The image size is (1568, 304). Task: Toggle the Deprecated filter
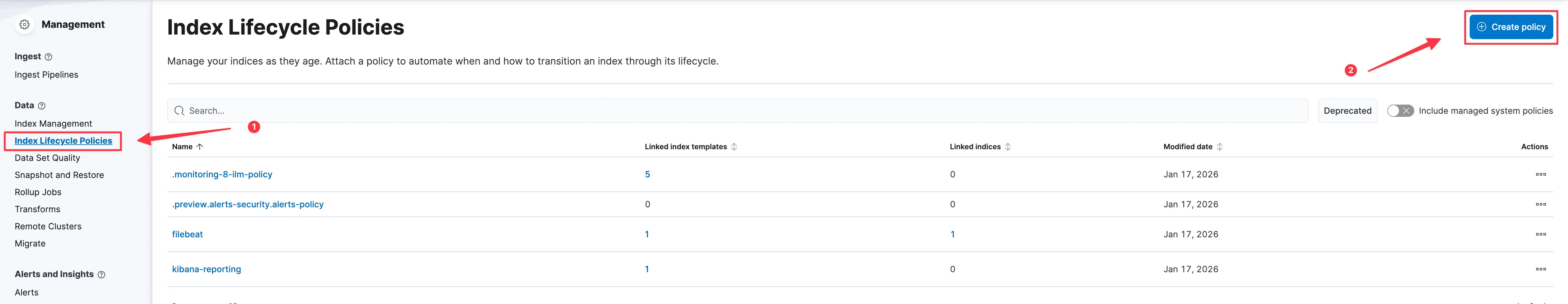click(1347, 111)
